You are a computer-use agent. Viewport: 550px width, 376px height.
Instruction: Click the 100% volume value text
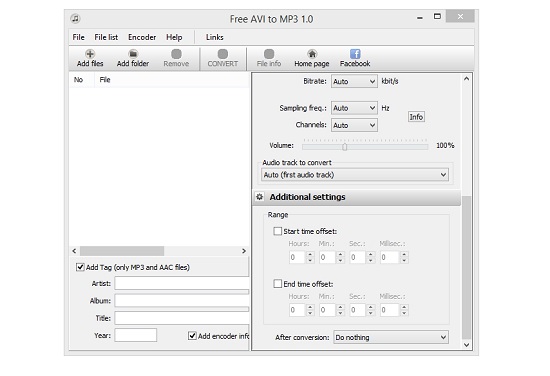click(x=445, y=145)
